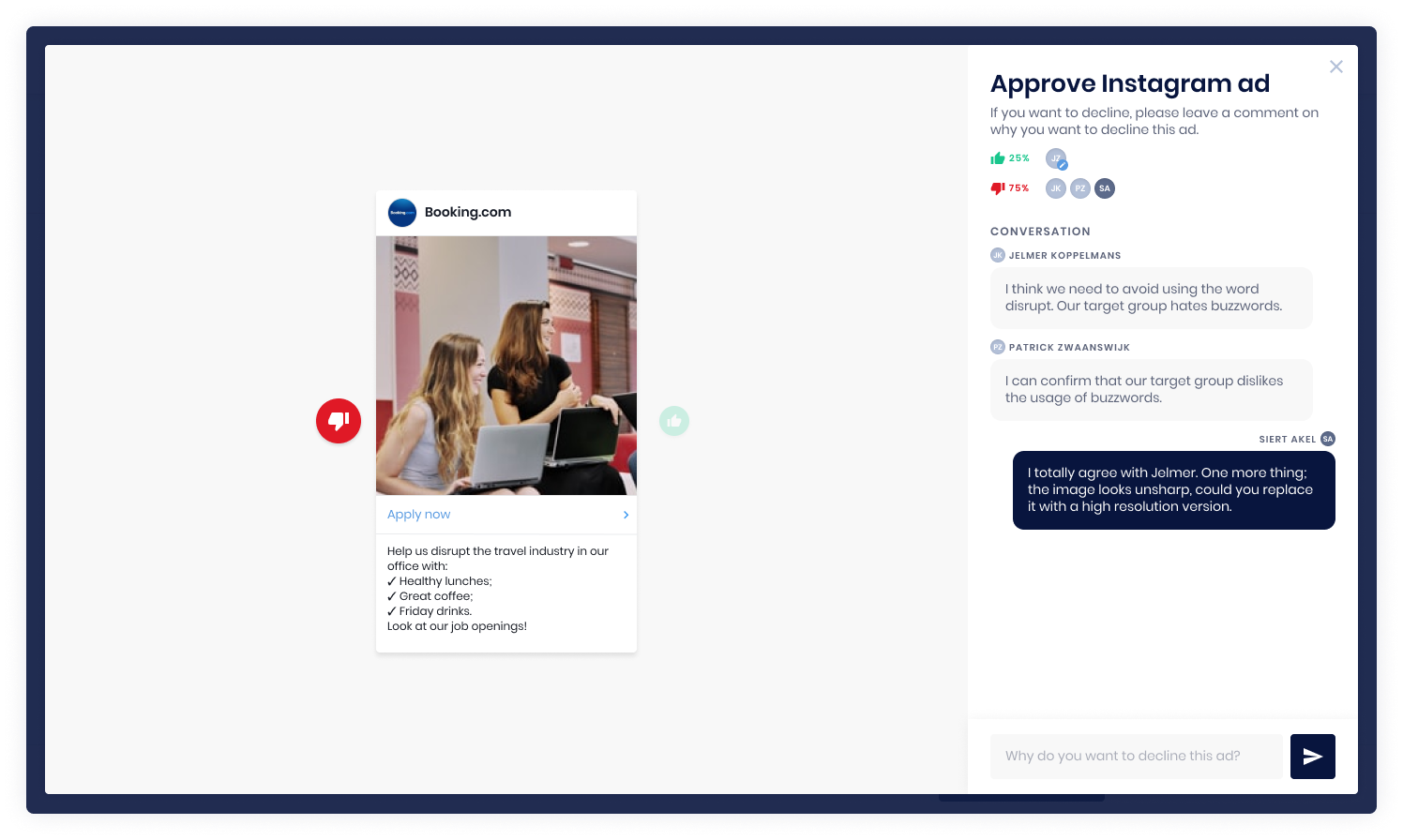The height and width of the screenshot is (840, 1403).
Task: Click the 25% approval percentage
Action: click(x=1019, y=158)
